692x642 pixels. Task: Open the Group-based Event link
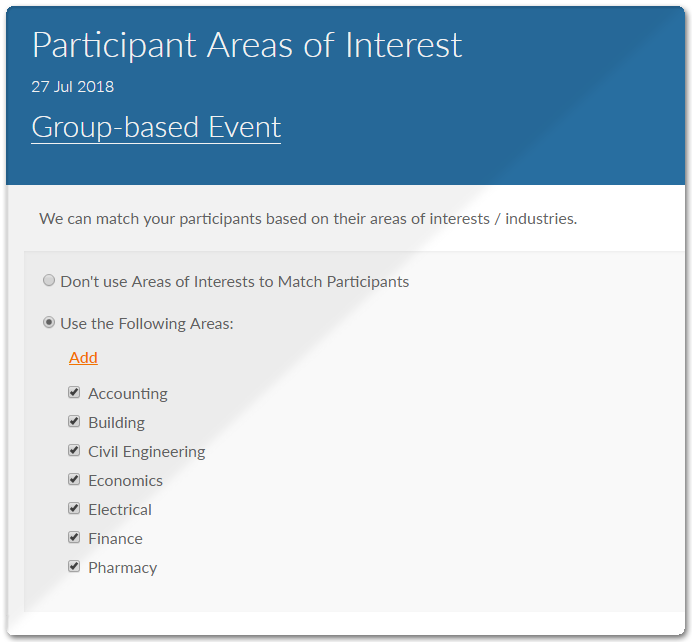[156, 128]
